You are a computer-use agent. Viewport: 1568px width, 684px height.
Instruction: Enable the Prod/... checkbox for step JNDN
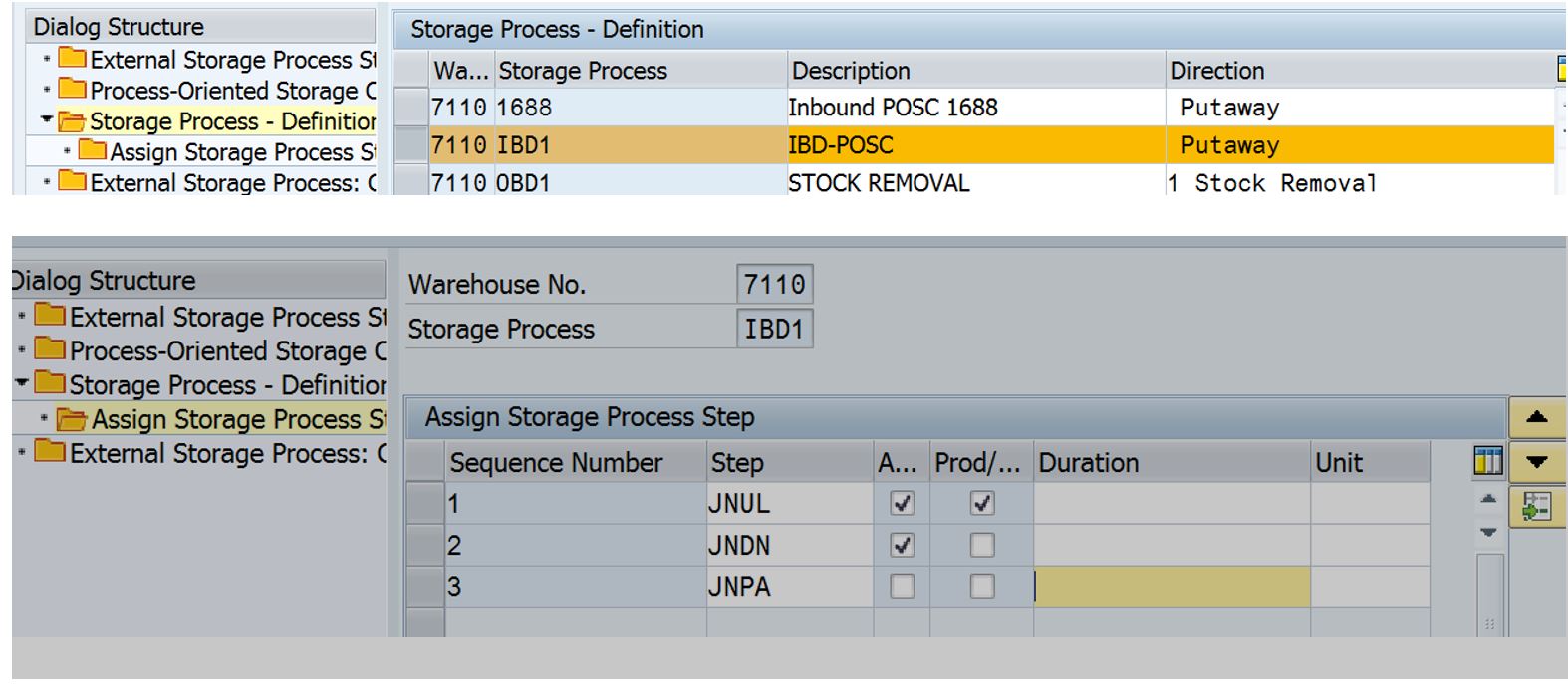981,546
